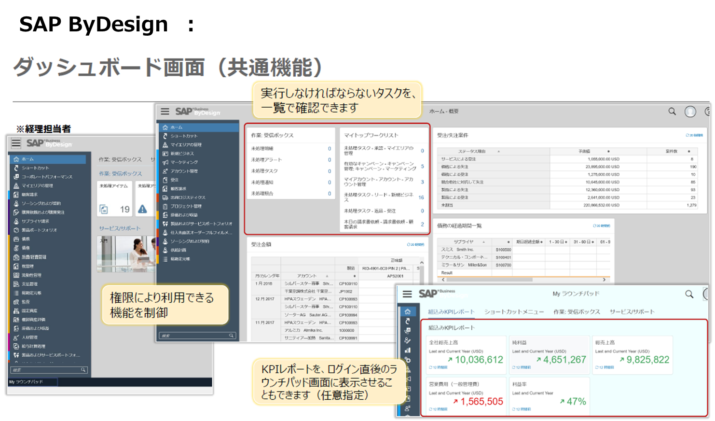
Task: Click 1,565,505 KPI tile value
Action: 482,401
